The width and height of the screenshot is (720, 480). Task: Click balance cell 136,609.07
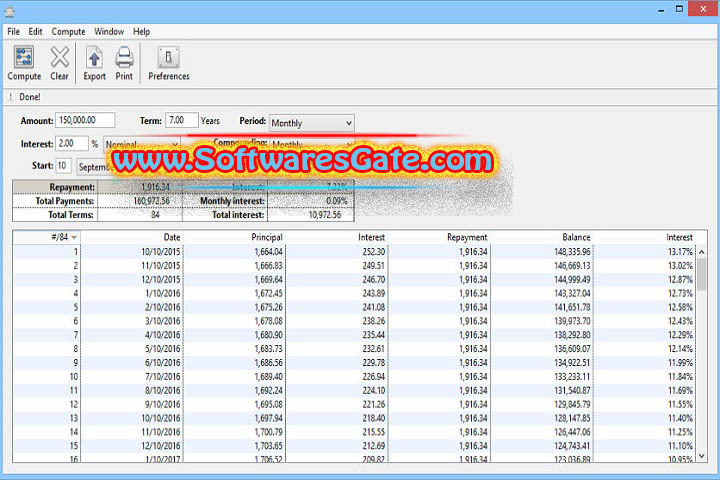[572, 349]
